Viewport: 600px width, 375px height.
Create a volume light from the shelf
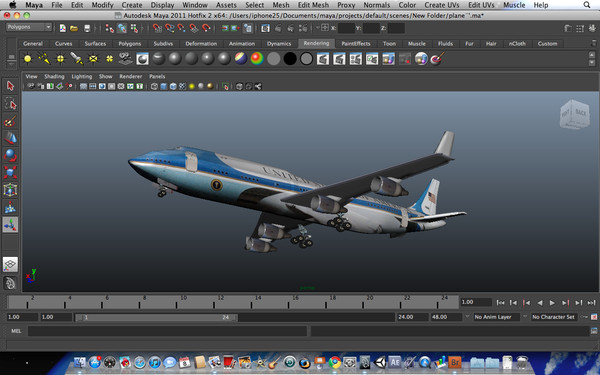click(109, 59)
